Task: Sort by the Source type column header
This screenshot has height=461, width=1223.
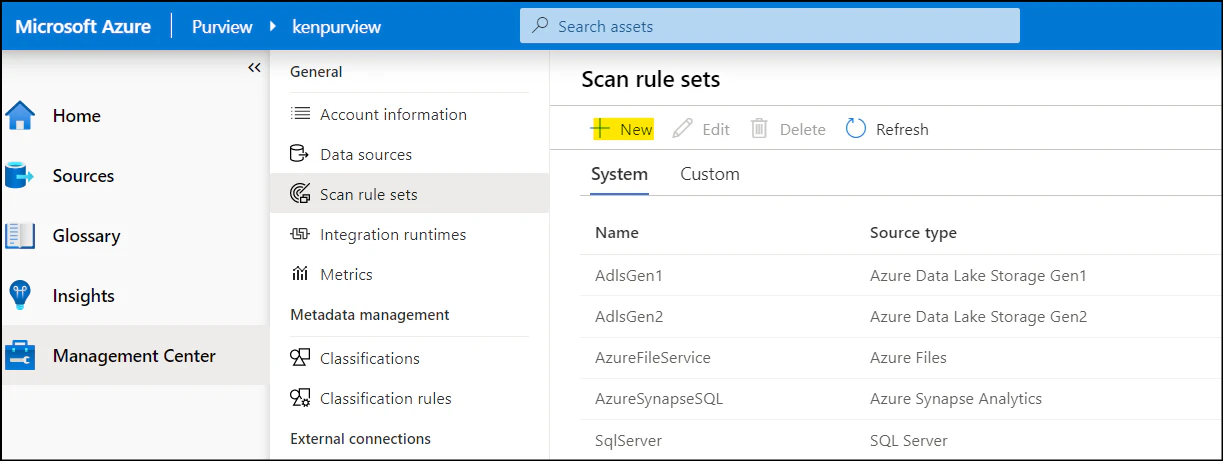Action: tap(913, 232)
